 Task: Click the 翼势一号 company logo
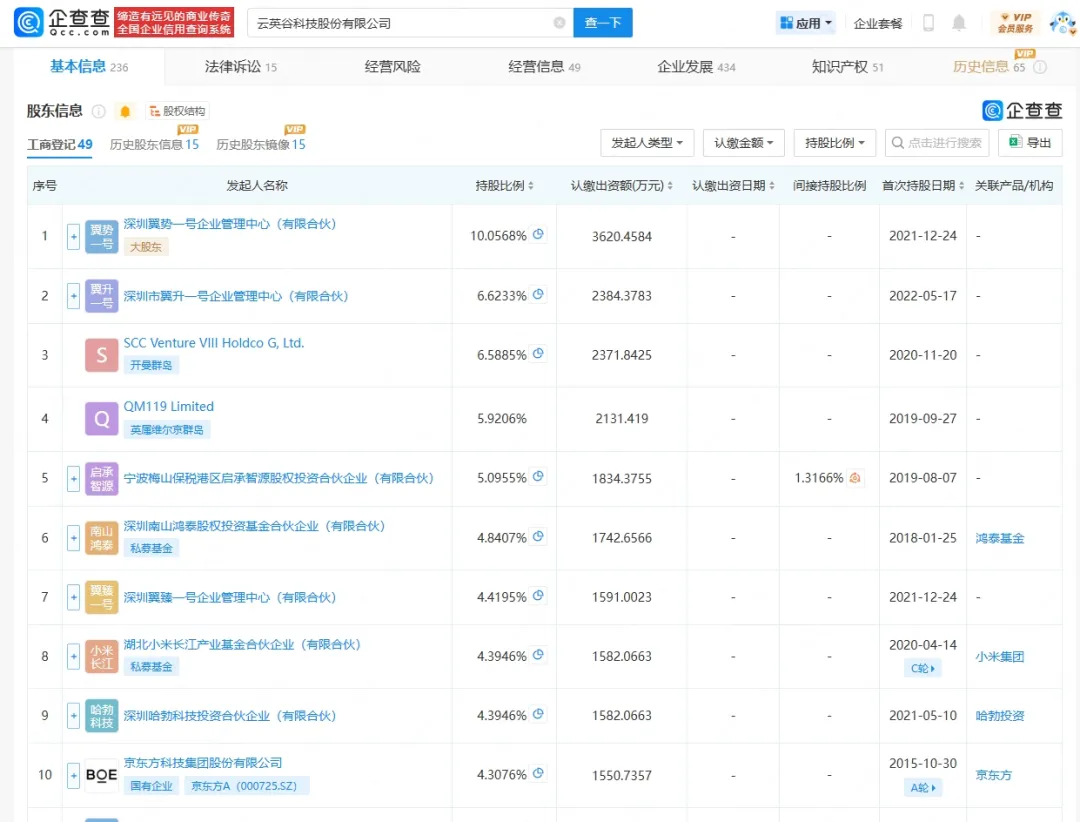(101, 236)
